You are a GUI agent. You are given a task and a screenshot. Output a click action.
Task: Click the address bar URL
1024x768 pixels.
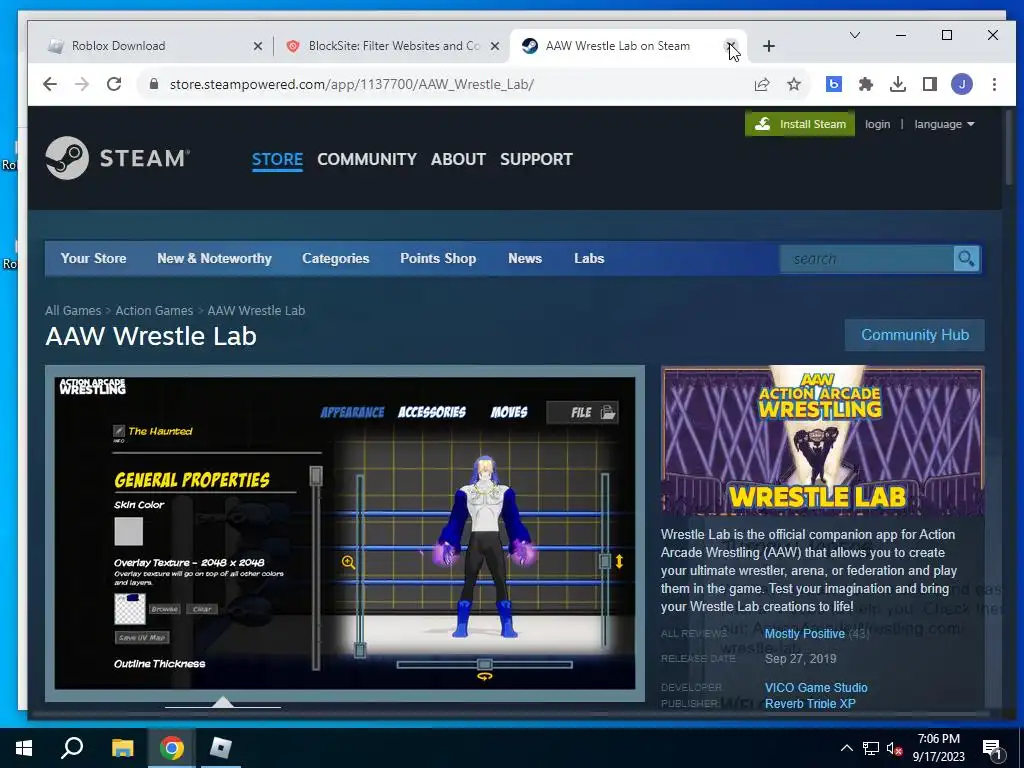point(351,84)
